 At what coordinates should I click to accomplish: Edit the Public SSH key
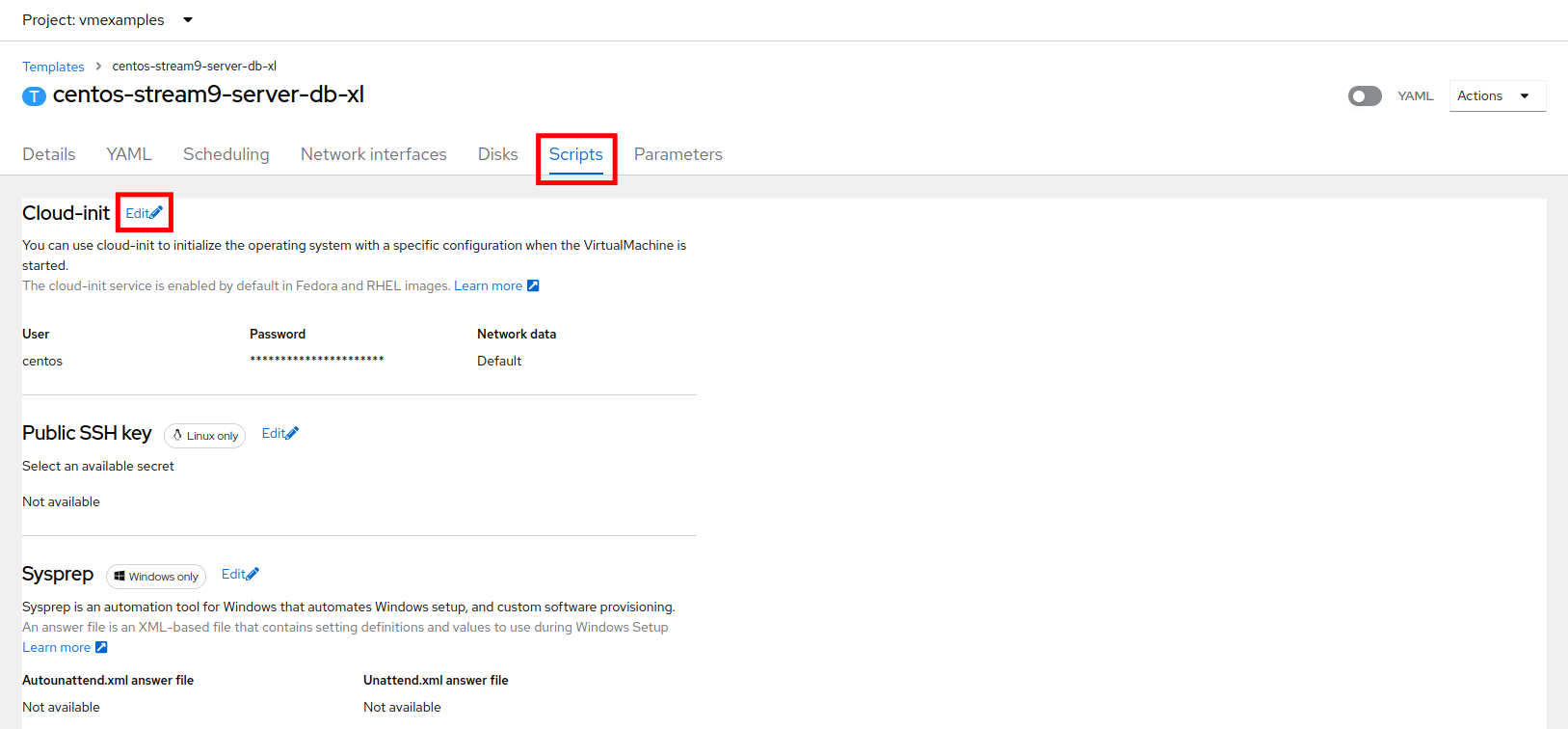click(x=280, y=434)
